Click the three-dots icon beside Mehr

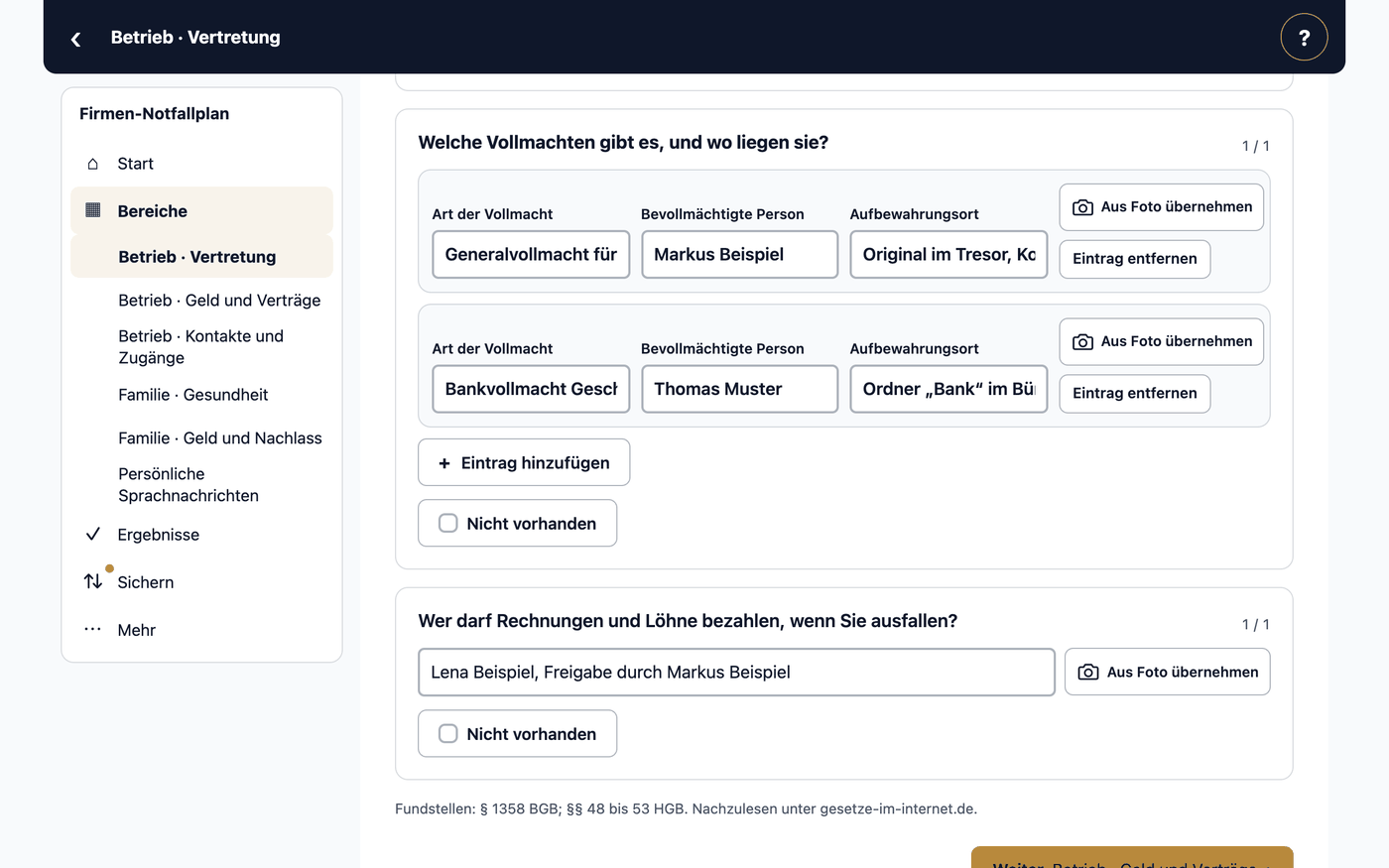click(93, 629)
